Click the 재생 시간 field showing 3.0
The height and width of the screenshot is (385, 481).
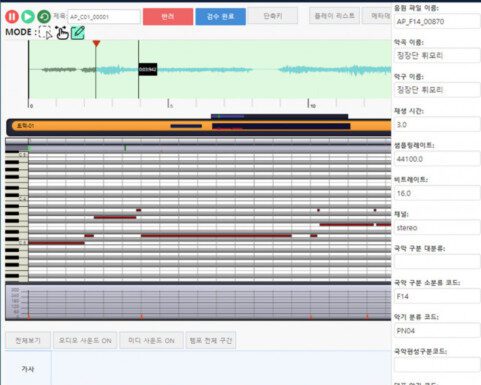click(x=437, y=125)
